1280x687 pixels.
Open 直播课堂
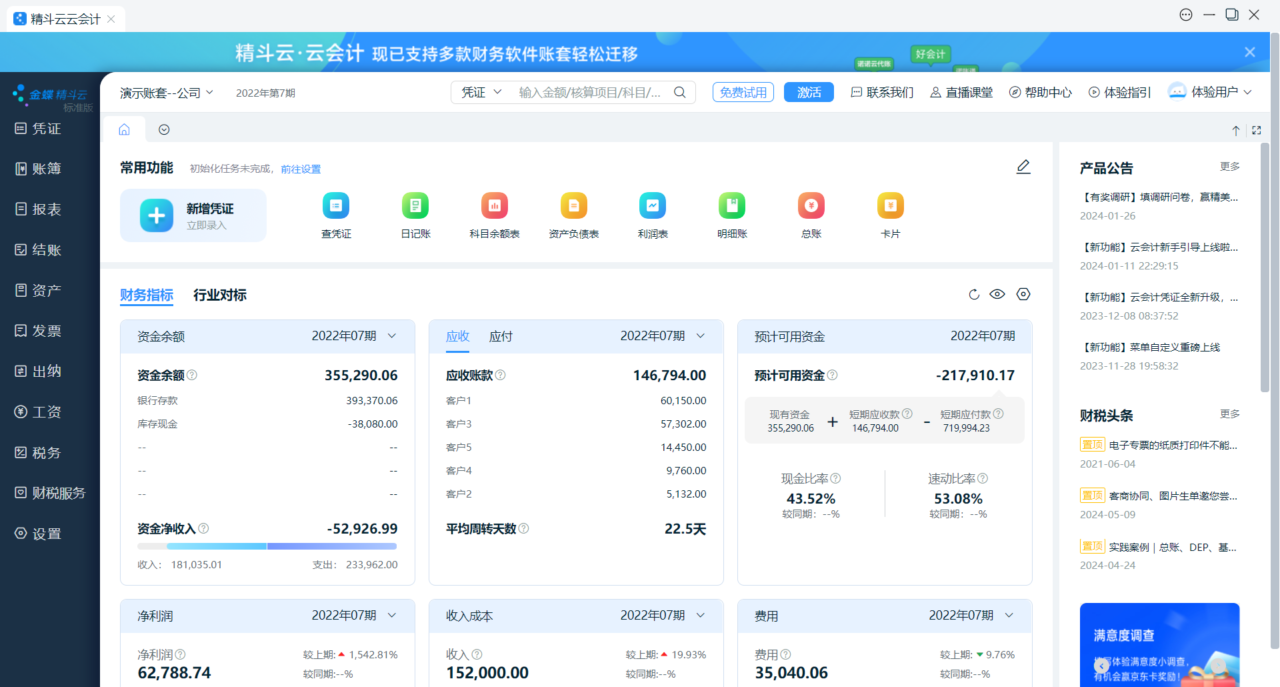click(961, 92)
